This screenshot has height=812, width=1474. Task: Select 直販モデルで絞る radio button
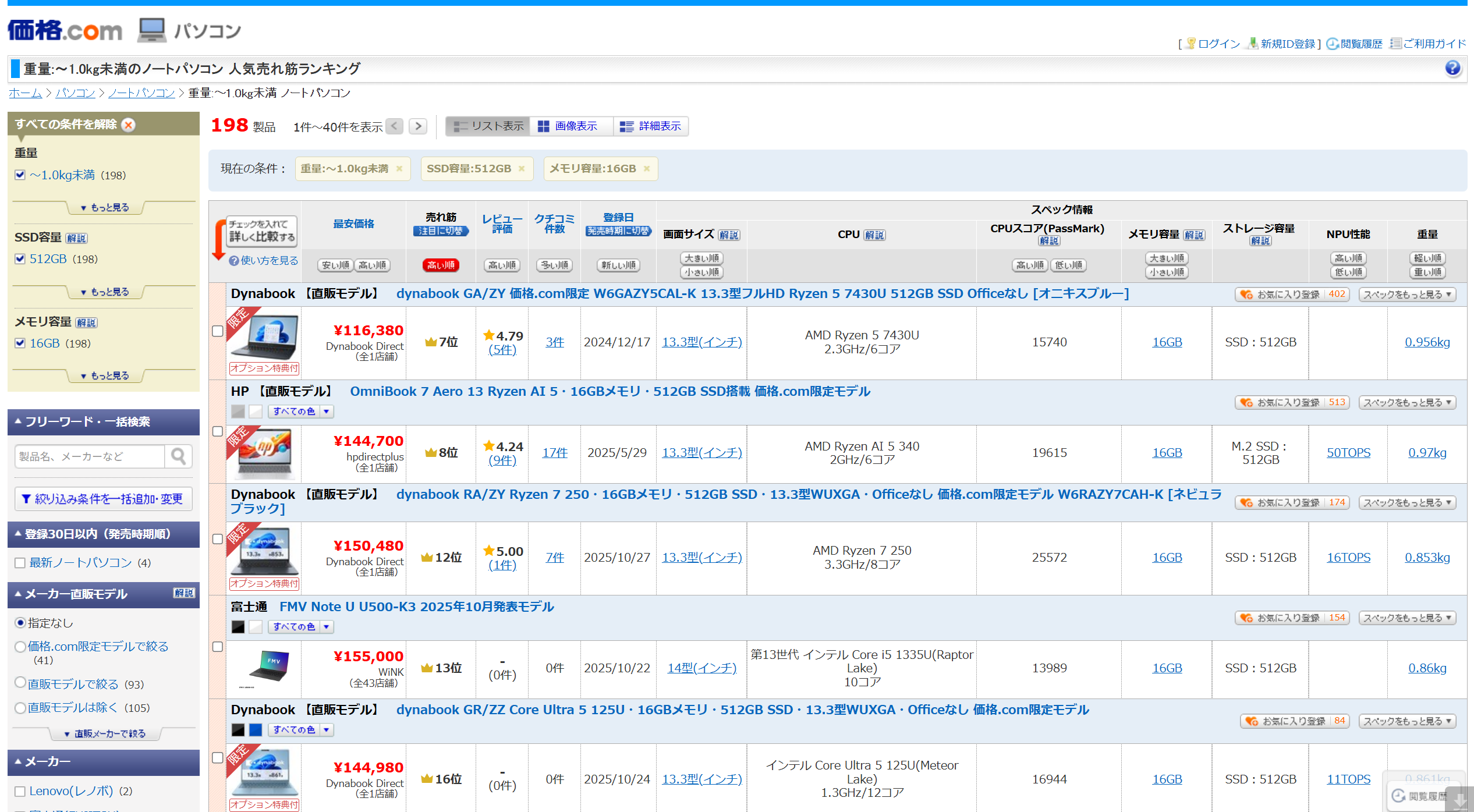20,683
